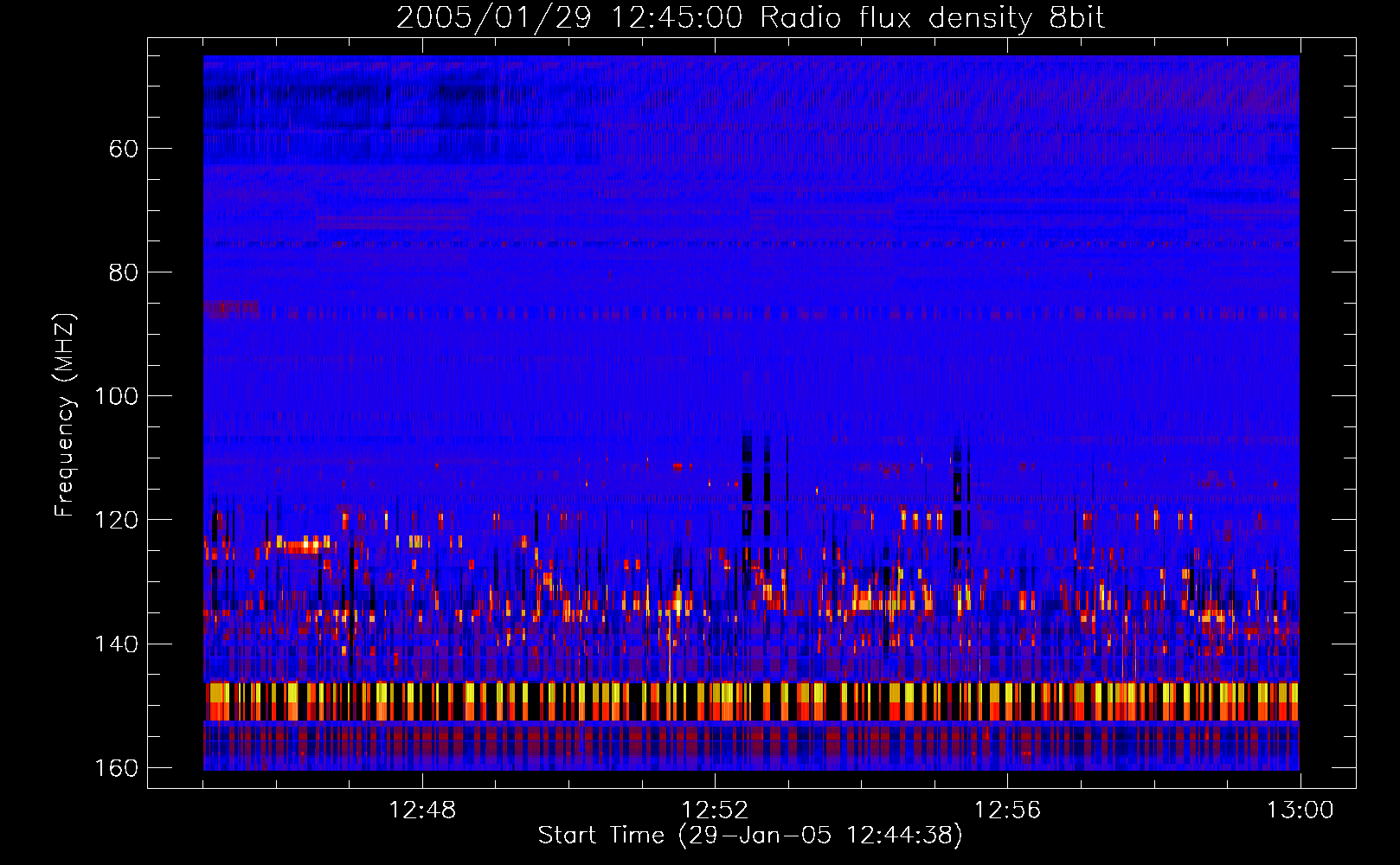Click the 'Frequency (MHZ)' axis label

[65, 415]
